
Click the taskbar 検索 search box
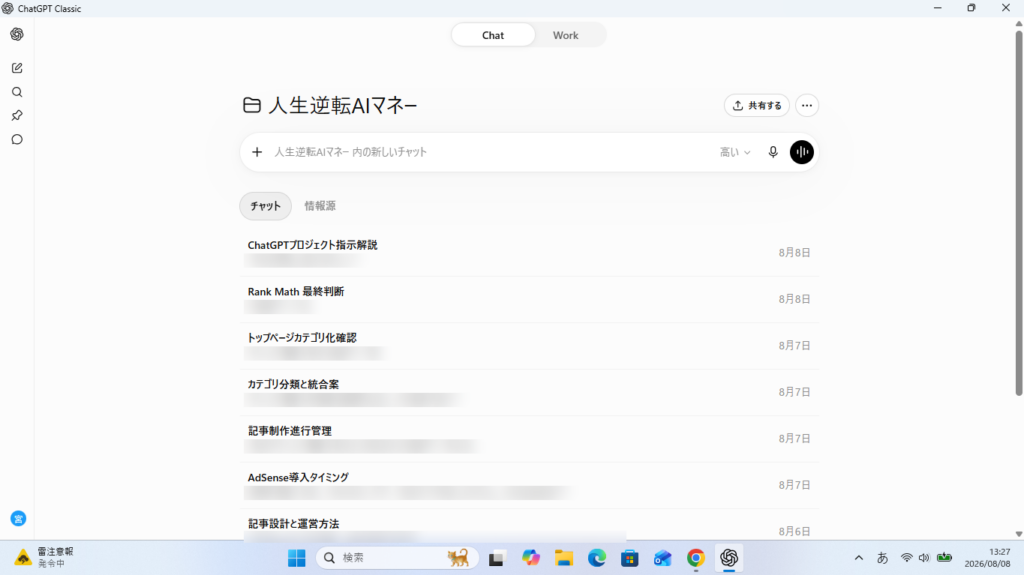point(397,558)
